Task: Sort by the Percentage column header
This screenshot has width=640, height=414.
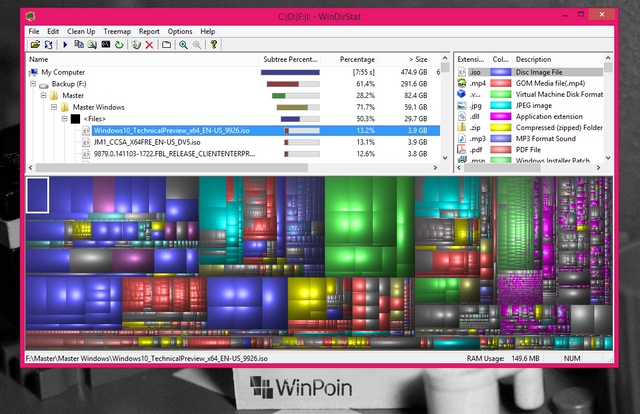Action: pyautogui.click(x=349, y=60)
